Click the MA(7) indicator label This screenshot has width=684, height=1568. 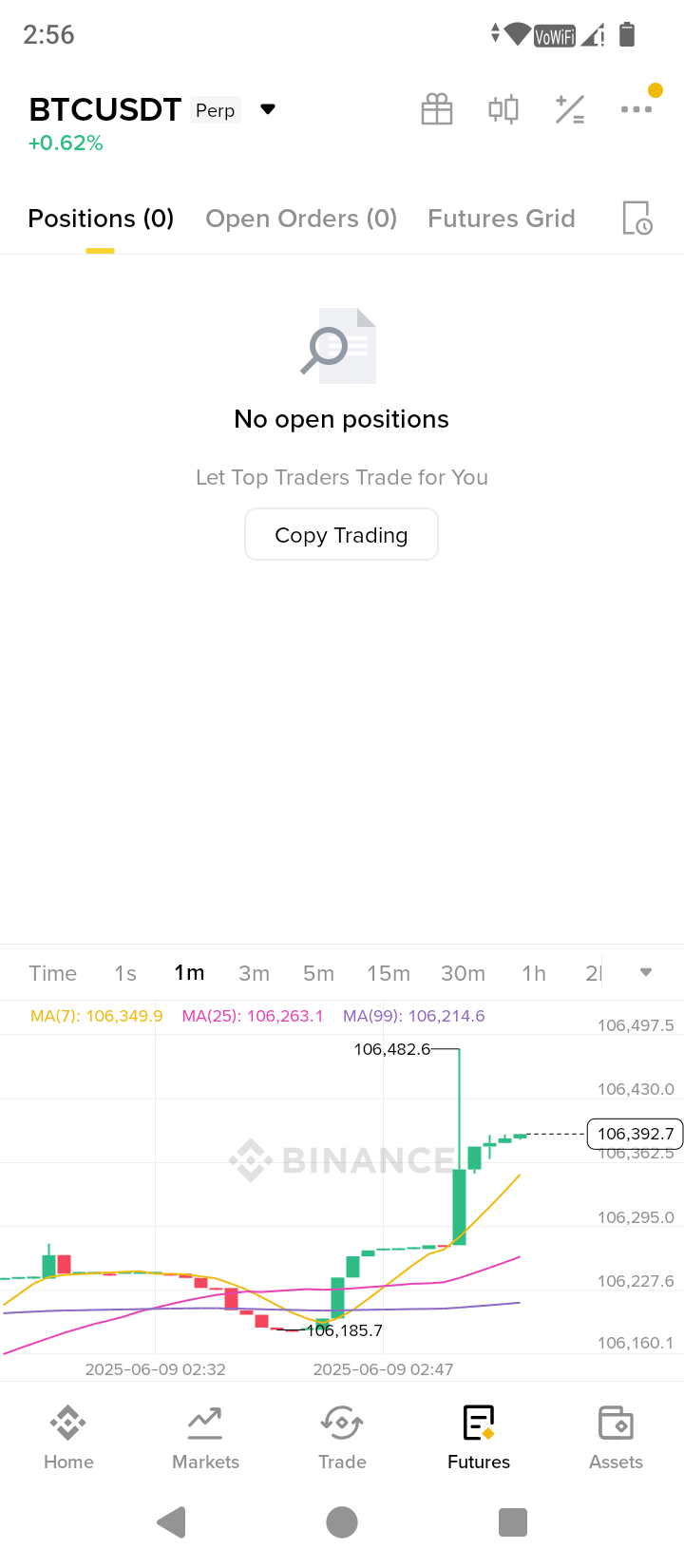click(x=97, y=1016)
